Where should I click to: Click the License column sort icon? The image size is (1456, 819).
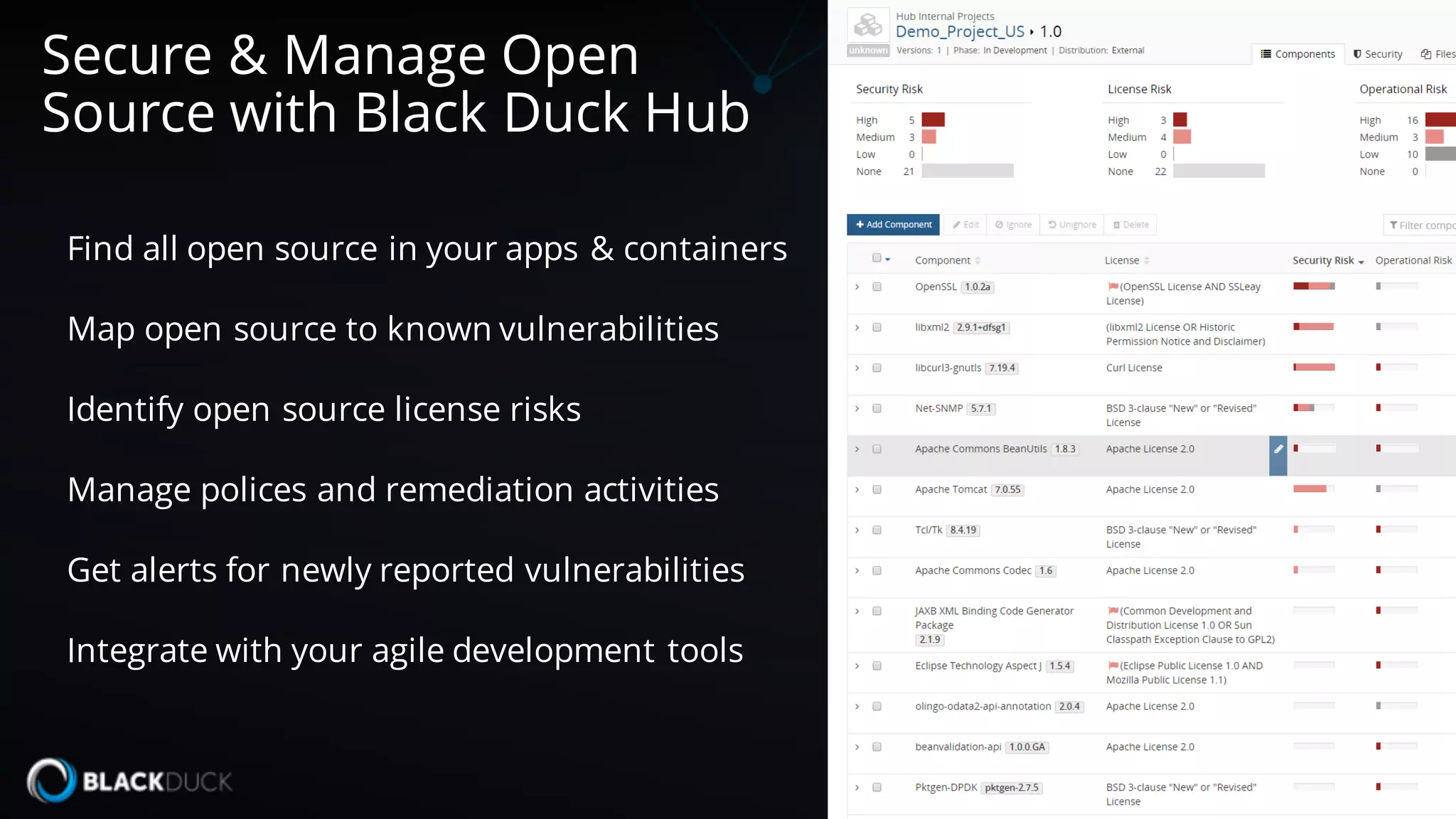tap(1147, 261)
